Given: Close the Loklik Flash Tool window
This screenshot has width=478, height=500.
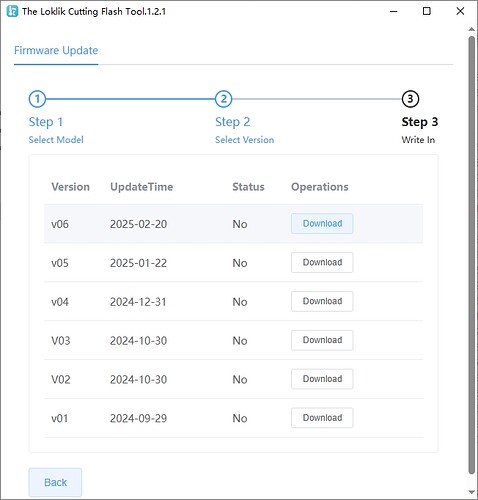Looking at the screenshot, I should point(460,11).
